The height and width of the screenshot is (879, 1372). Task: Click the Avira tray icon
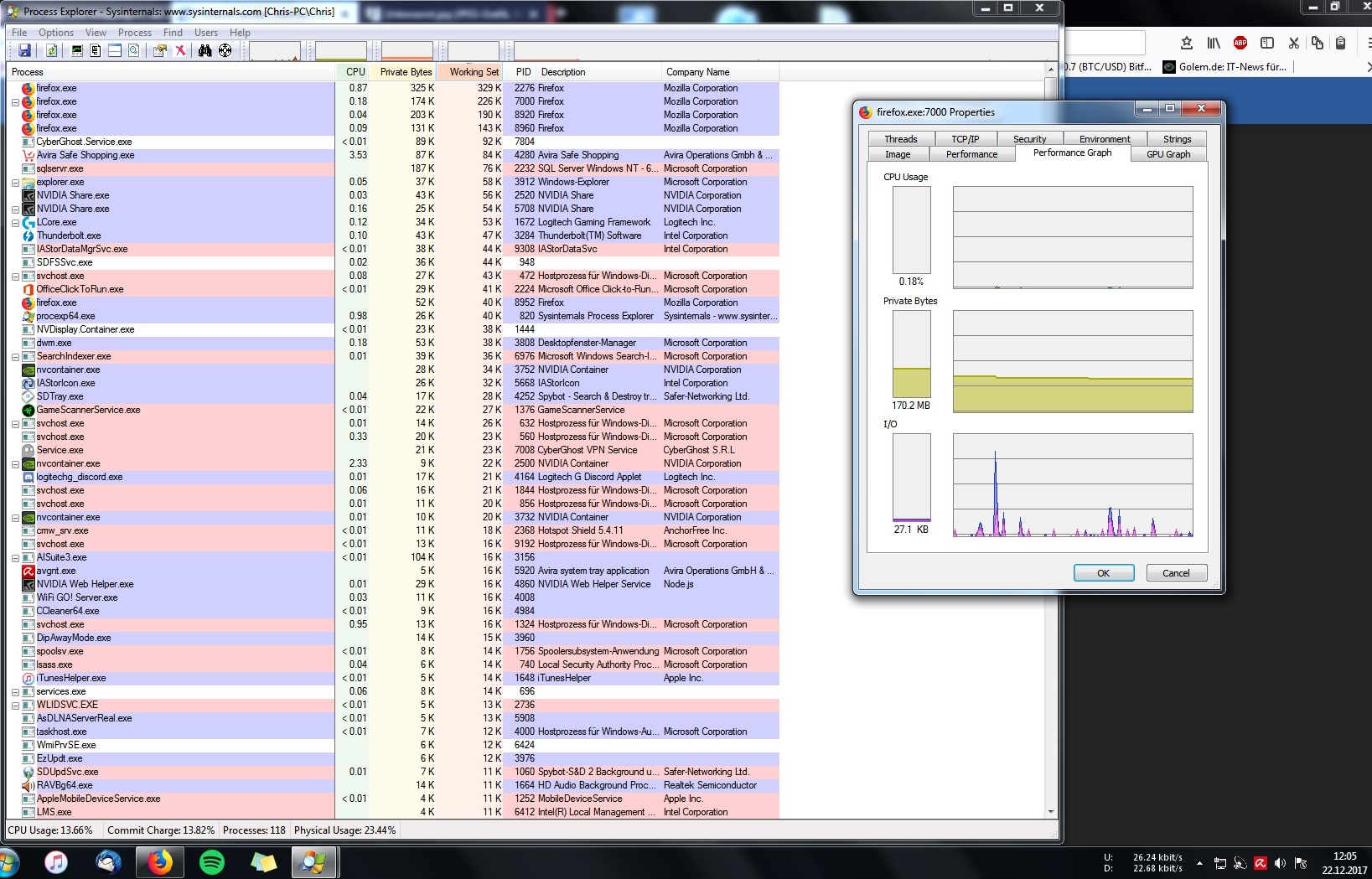click(x=1261, y=863)
